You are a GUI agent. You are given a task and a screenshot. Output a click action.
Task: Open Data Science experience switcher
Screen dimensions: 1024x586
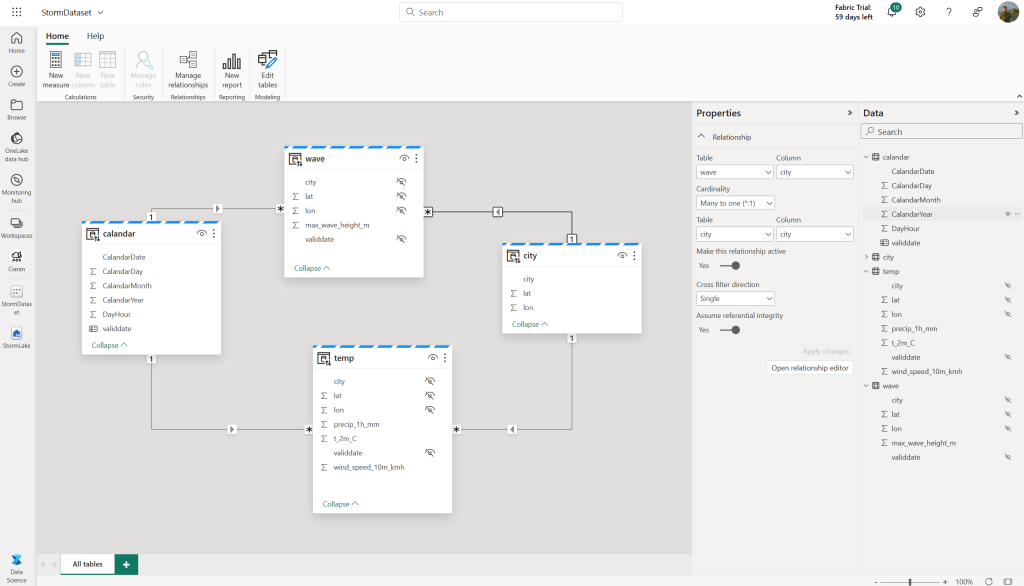16,568
